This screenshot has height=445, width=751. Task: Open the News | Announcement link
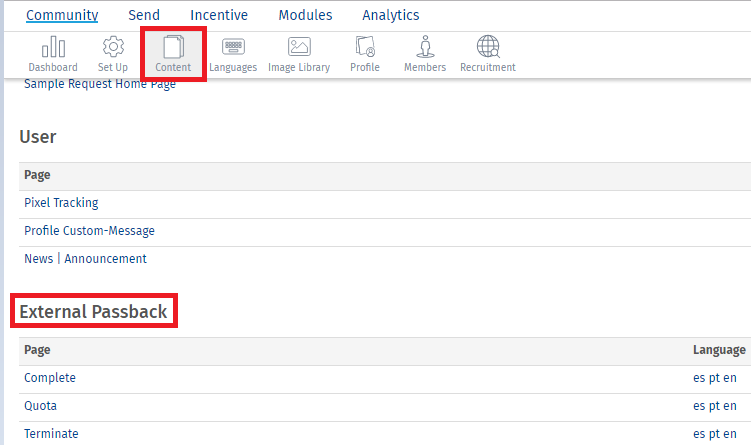click(x=85, y=259)
